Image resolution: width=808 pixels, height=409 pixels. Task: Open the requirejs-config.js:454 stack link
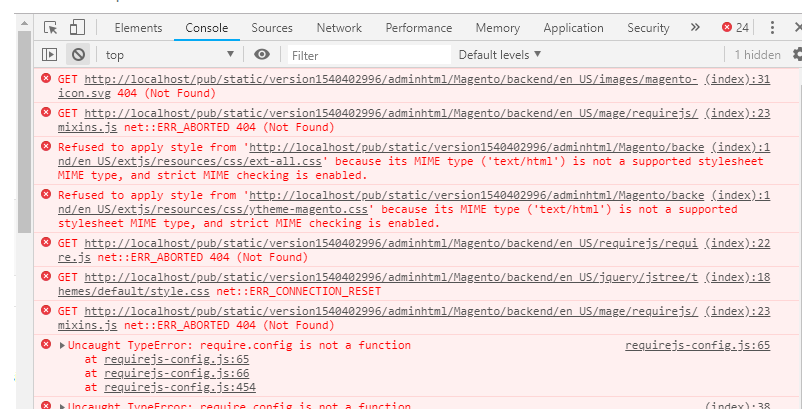pyautogui.click(x=180, y=387)
